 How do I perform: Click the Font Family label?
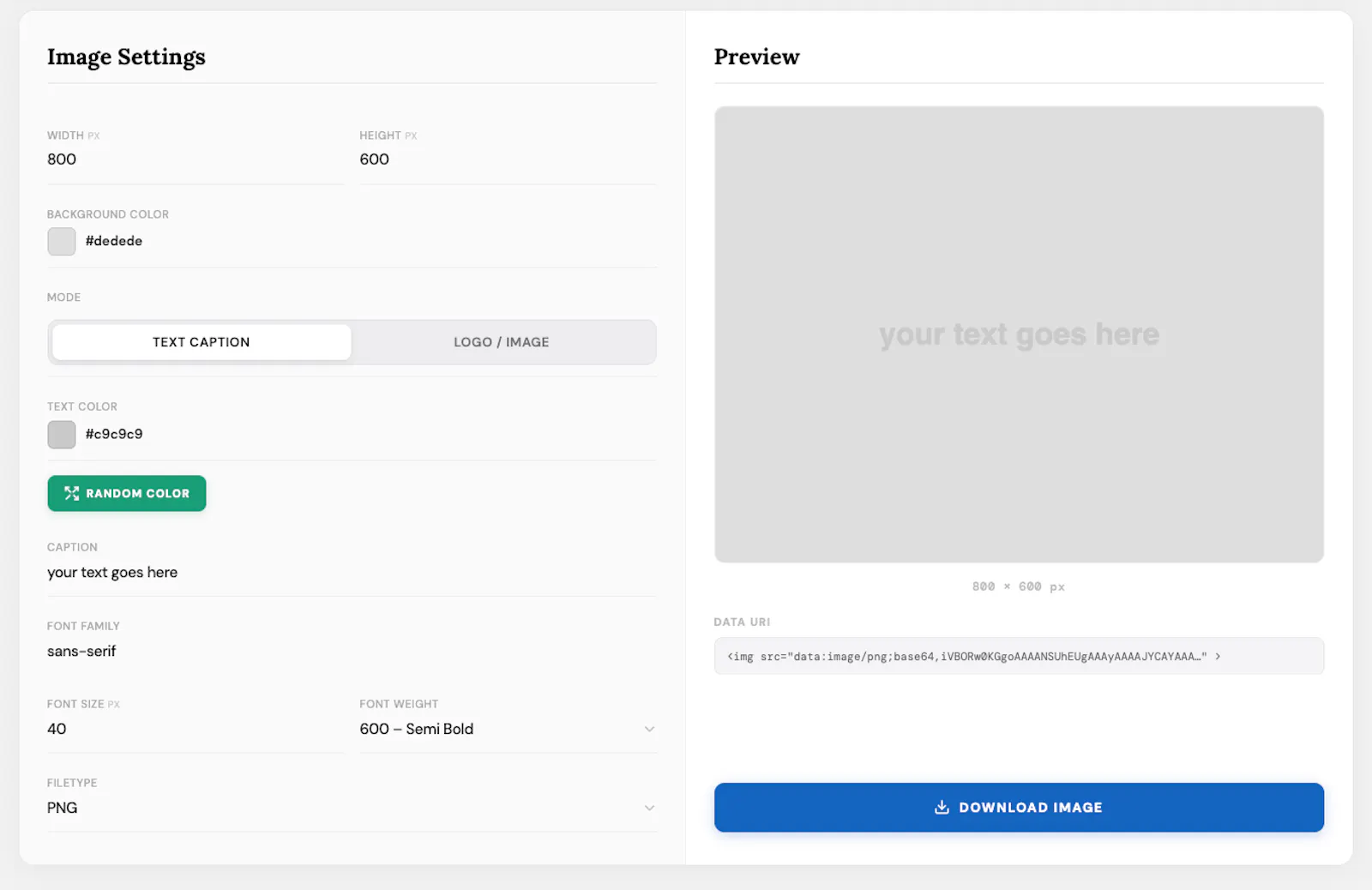point(83,626)
